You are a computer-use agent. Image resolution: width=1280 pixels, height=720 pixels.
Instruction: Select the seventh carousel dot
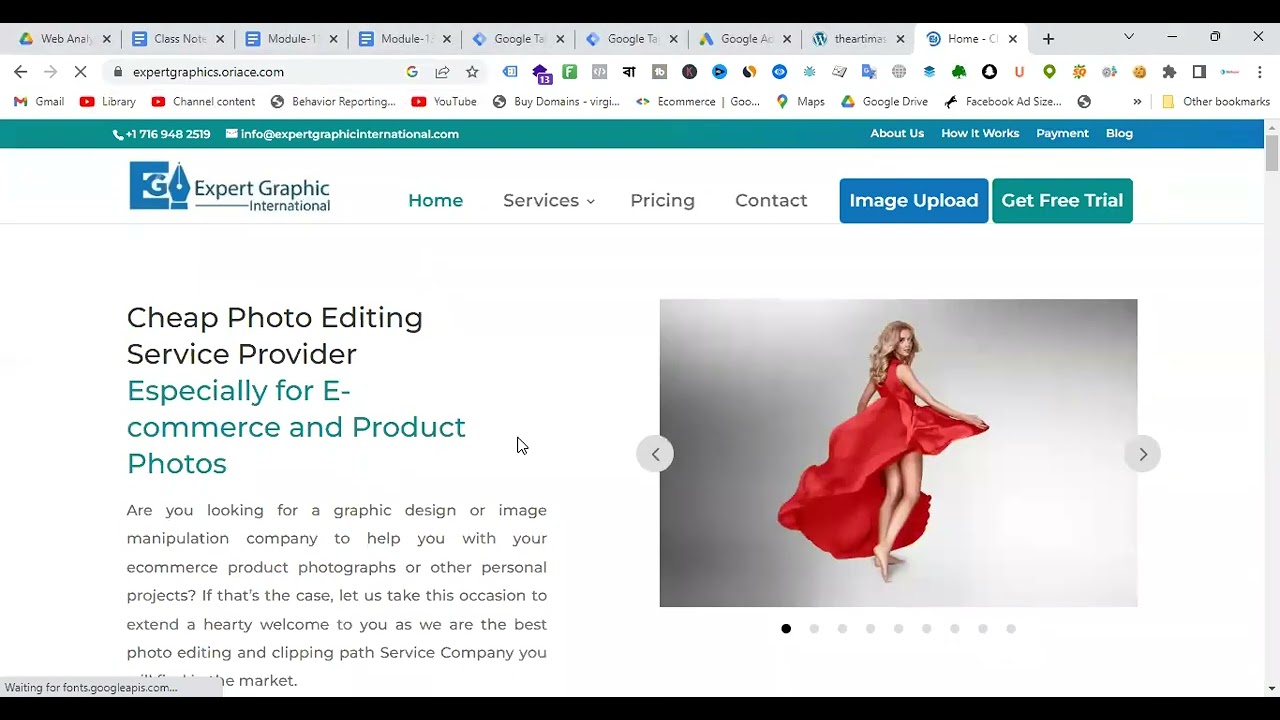[x=954, y=629]
